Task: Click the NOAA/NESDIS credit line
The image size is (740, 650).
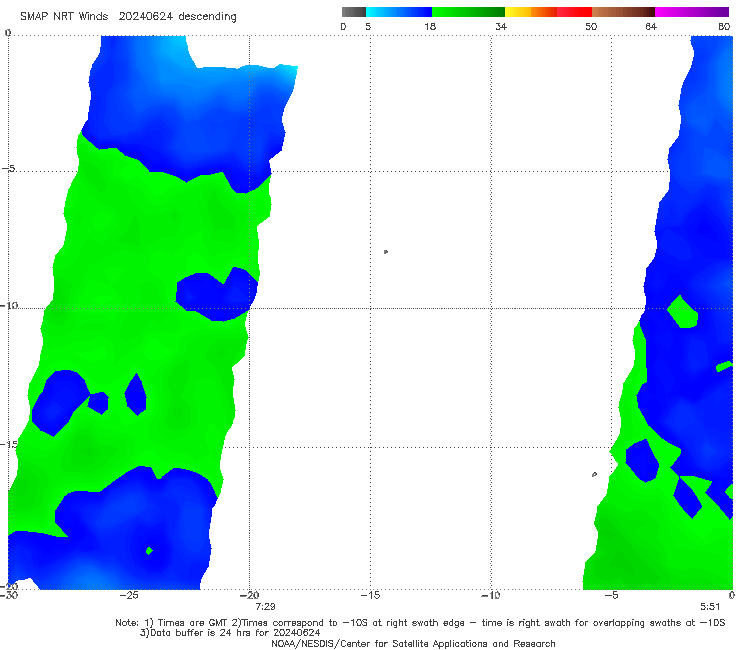Action: pyautogui.click(x=413, y=643)
